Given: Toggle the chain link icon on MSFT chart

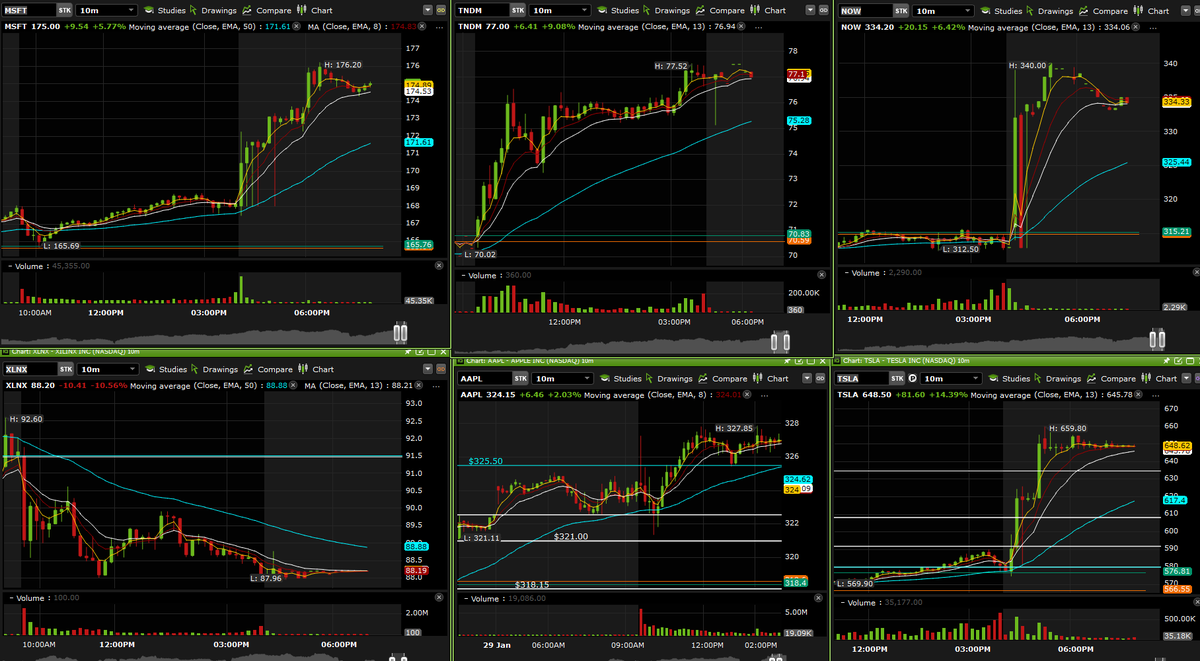Looking at the screenshot, I should coord(440,10).
